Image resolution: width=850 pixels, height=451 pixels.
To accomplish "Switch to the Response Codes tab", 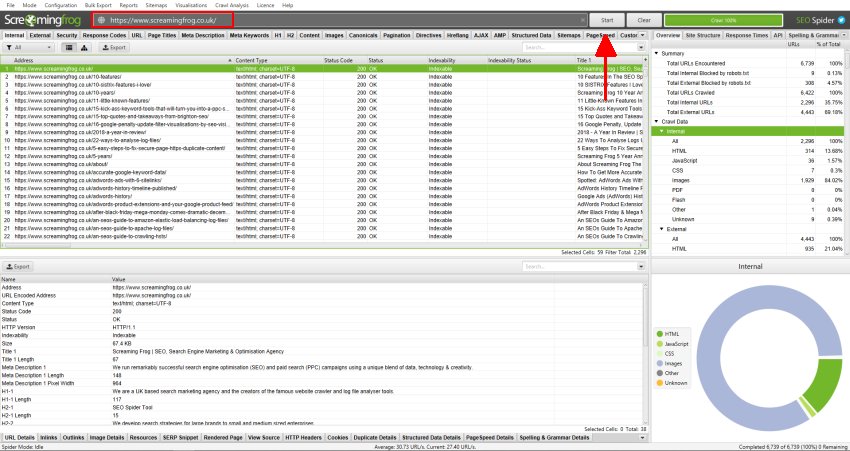I will pyautogui.click(x=104, y=35).
